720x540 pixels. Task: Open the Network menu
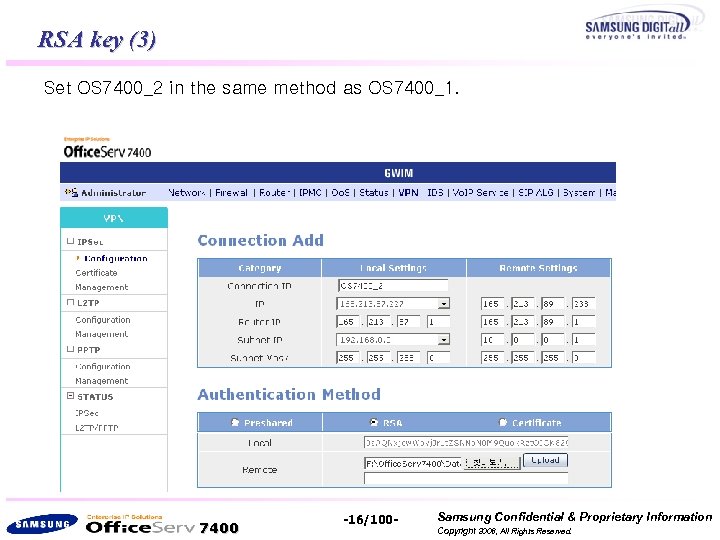click(x=186, y=193)
